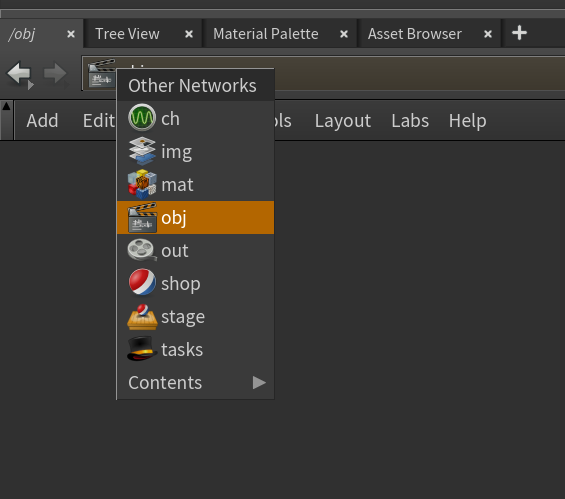The height and width of the screenshot is (499, 565).
Task: Switch to the out network film reel
Action: 142,250
